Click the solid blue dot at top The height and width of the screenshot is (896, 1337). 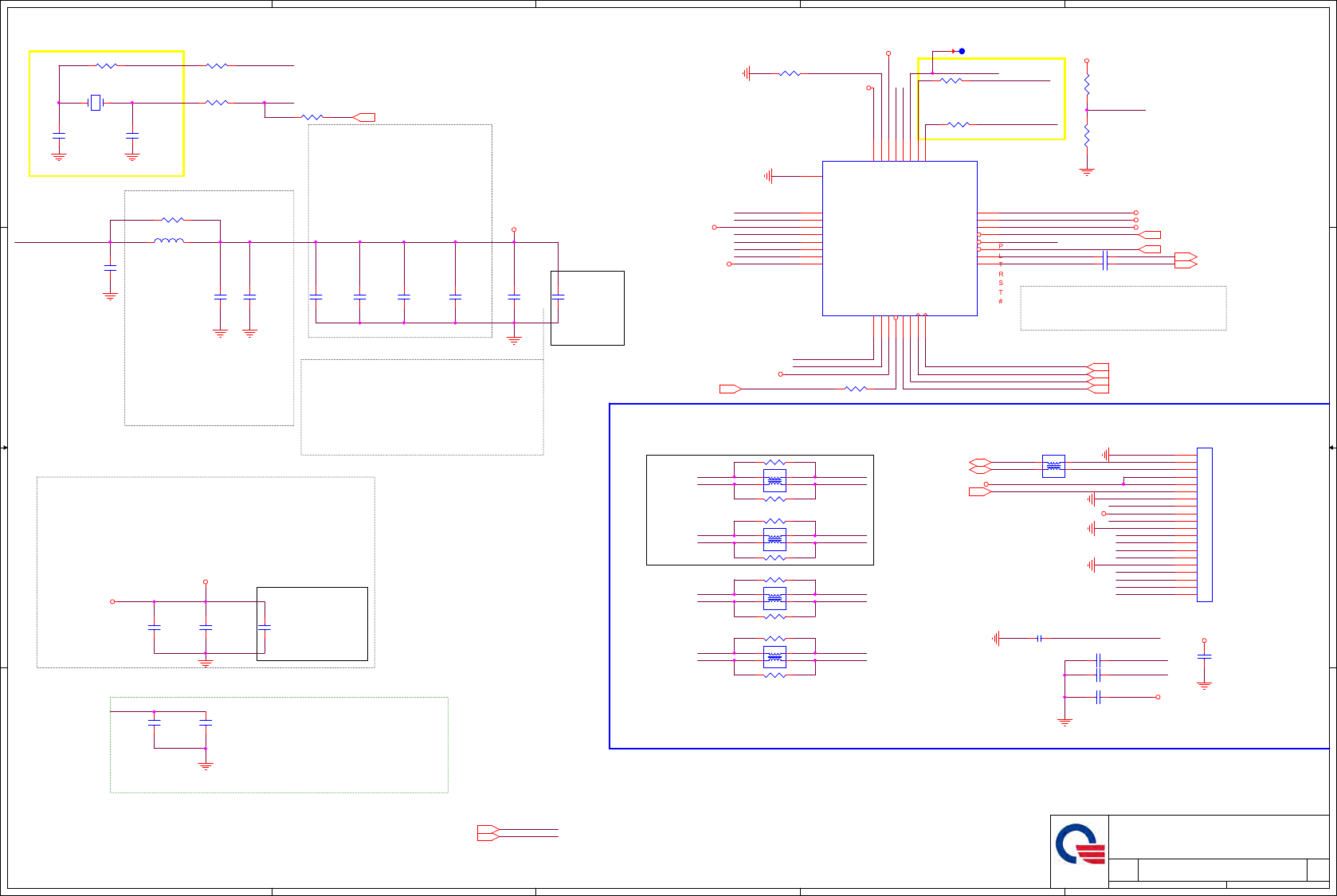click(962, 51)
